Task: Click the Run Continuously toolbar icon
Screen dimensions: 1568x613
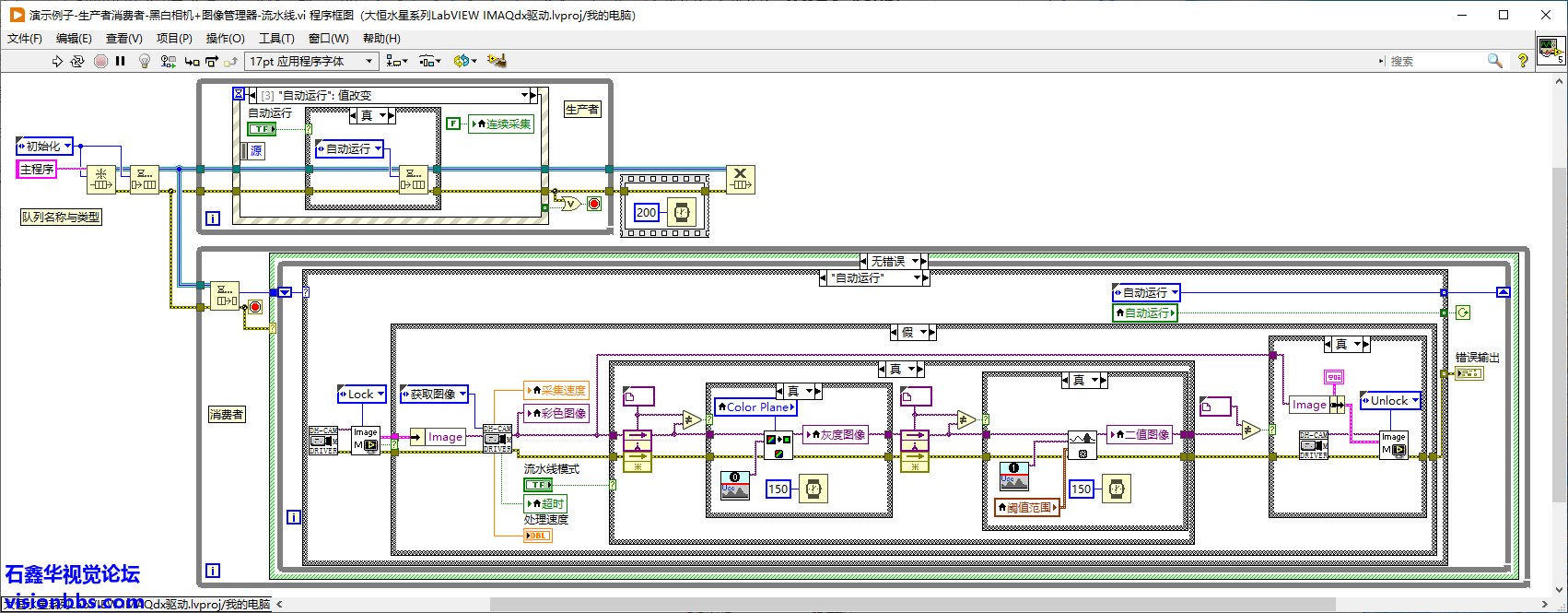Action: coord(77,61)
